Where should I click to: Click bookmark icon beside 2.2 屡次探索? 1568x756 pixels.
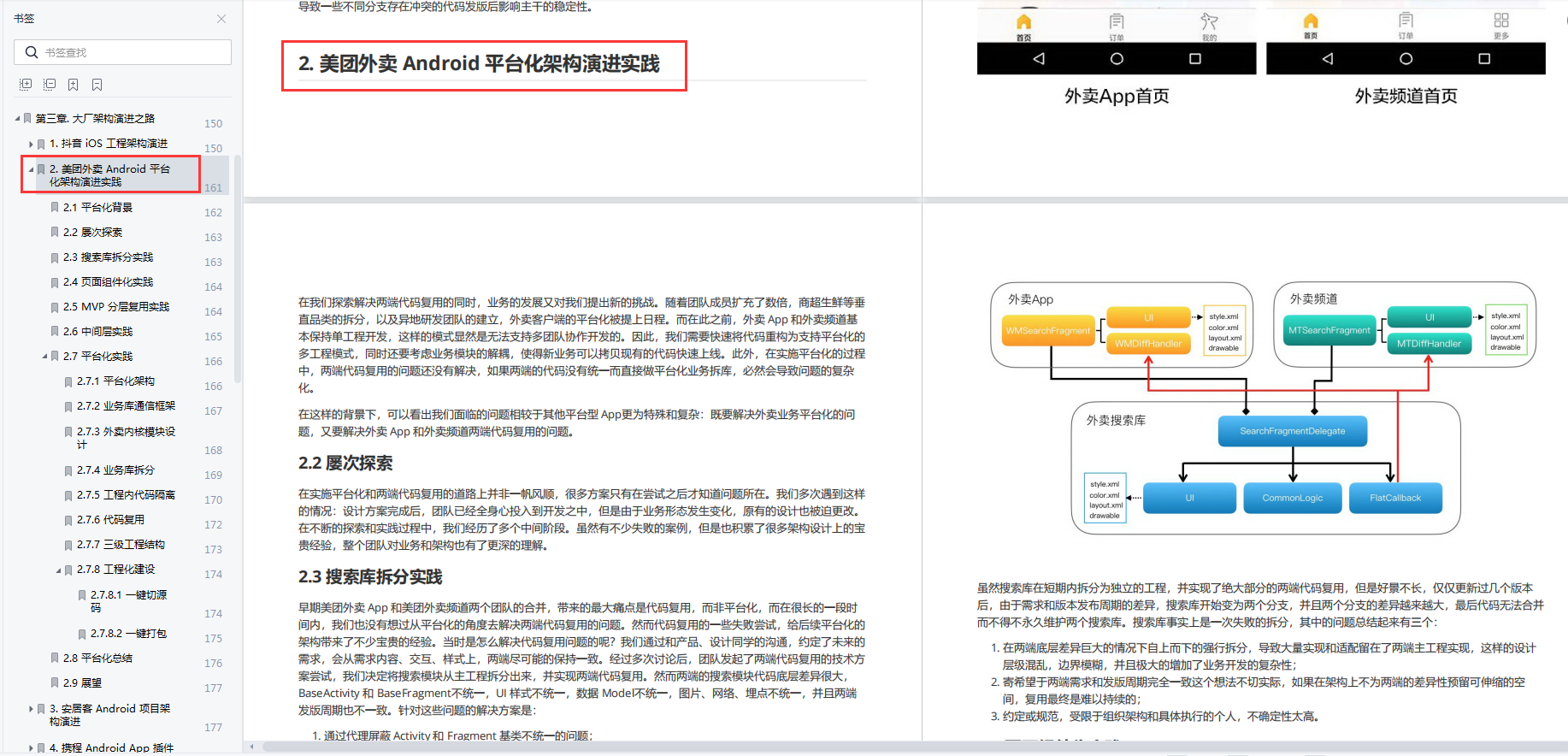click(x=55, y=233)
